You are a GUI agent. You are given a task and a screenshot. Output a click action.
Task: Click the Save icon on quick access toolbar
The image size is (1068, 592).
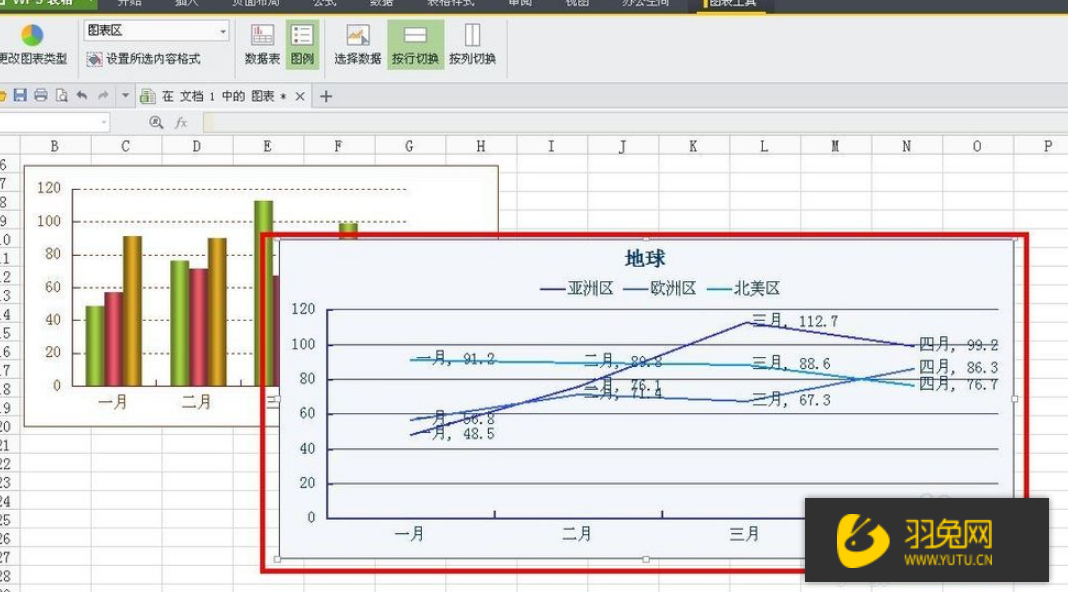pyautogui.click(x=22, y=94)
